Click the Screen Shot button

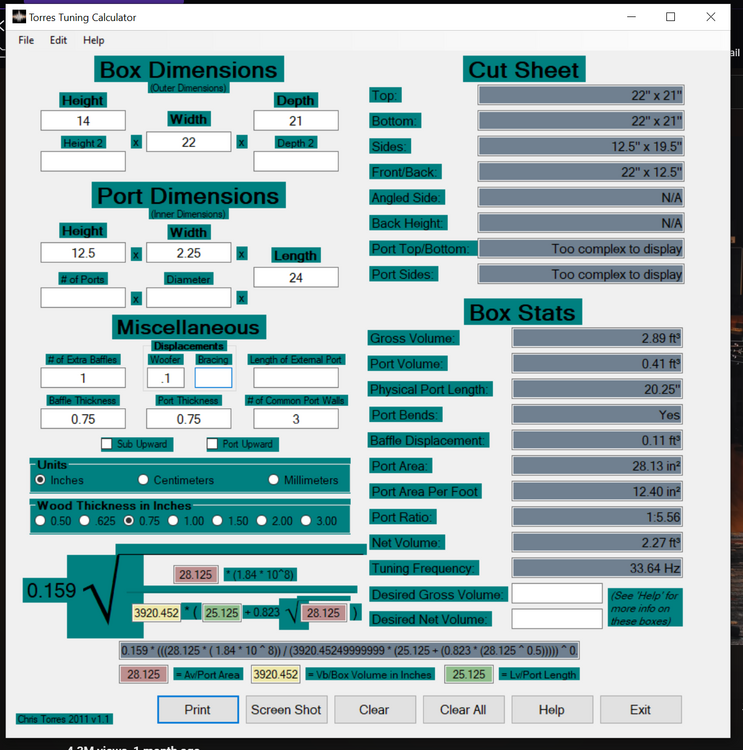286,709
